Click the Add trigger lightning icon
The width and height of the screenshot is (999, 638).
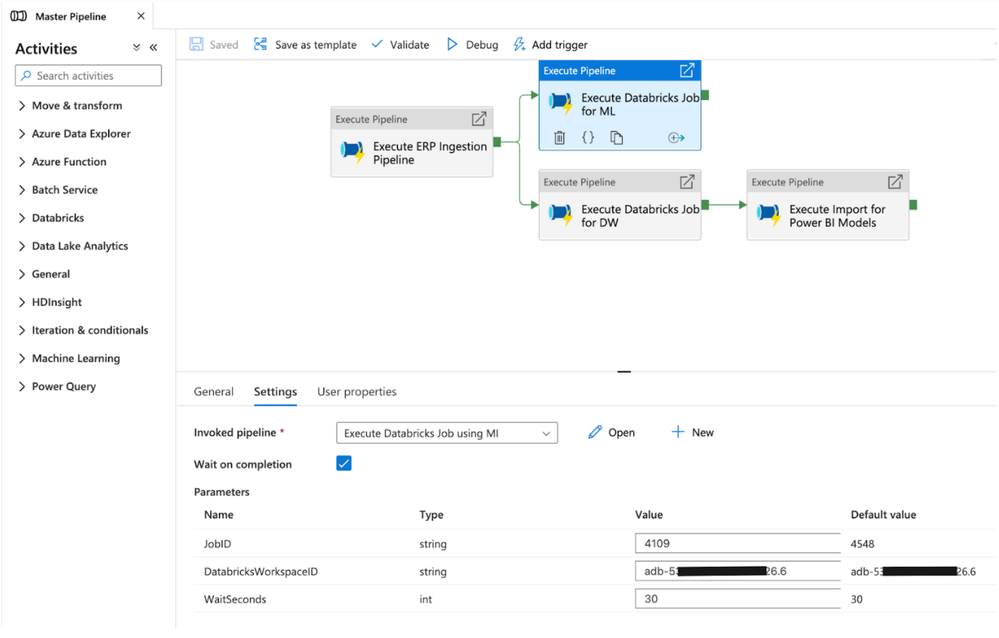click(x=519, y=44)
